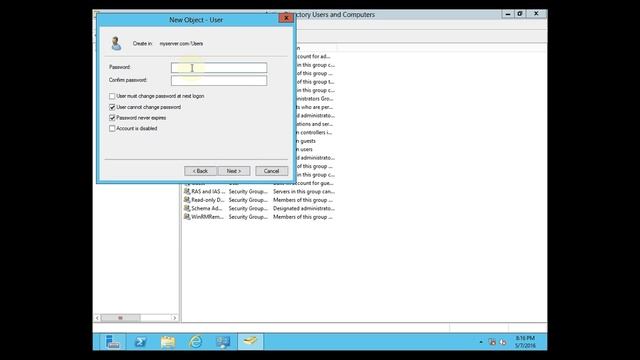Screen dimensions: 640x360
Task: Cancel the New Object - User dialog
Action: pos(271,171)
